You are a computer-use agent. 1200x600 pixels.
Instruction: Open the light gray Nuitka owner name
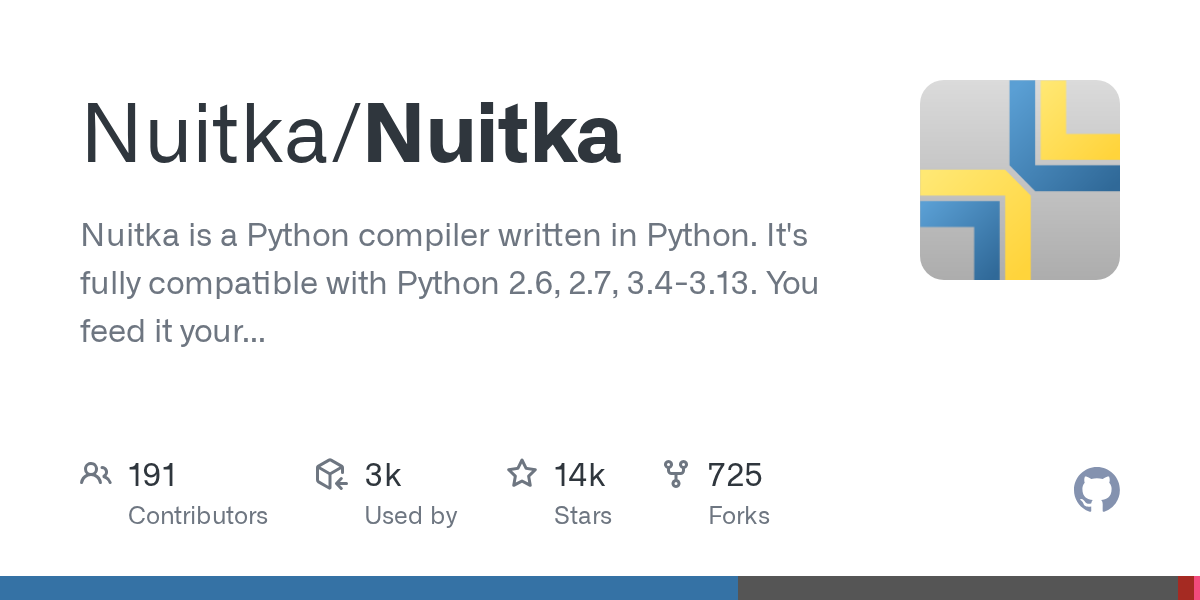213,135
